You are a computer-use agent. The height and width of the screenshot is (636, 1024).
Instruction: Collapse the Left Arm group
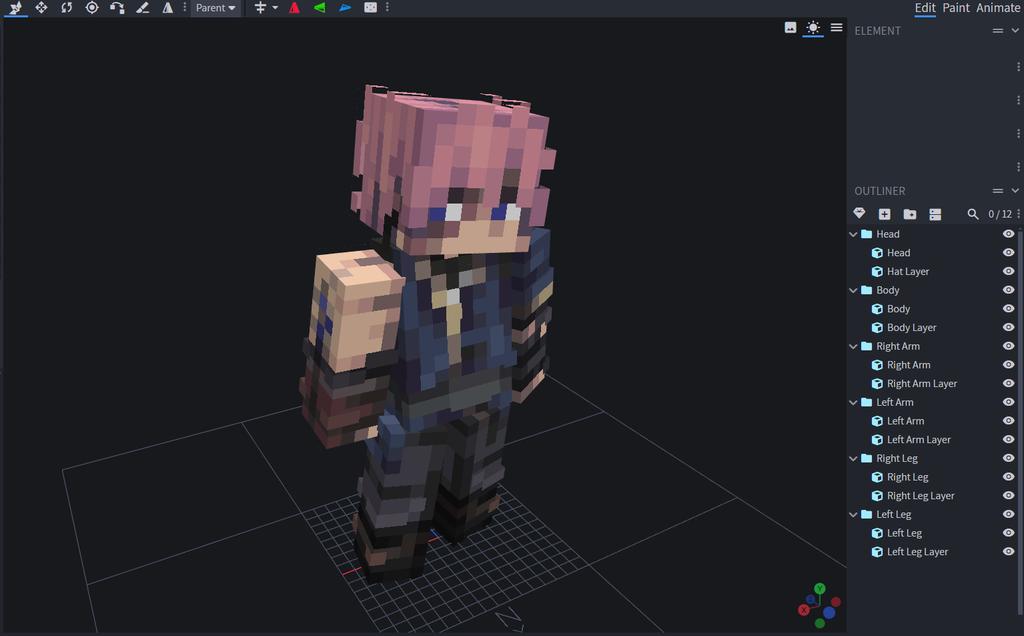click(x=853, y=403)
